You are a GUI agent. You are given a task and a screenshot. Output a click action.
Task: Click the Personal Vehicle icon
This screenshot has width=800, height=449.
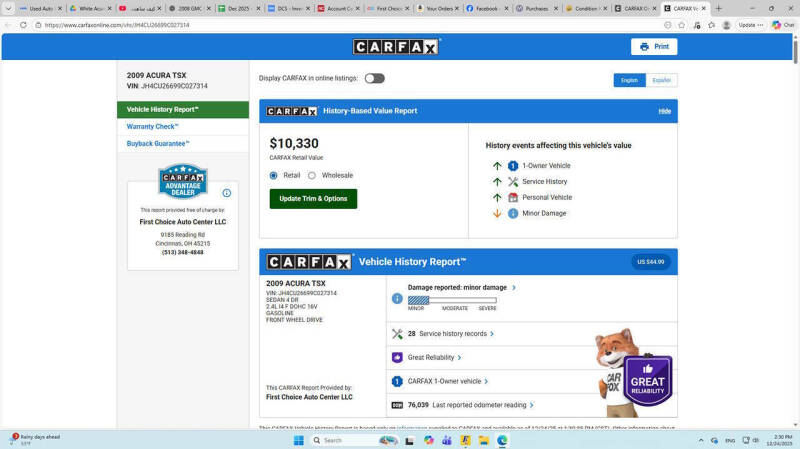point(513,197)
